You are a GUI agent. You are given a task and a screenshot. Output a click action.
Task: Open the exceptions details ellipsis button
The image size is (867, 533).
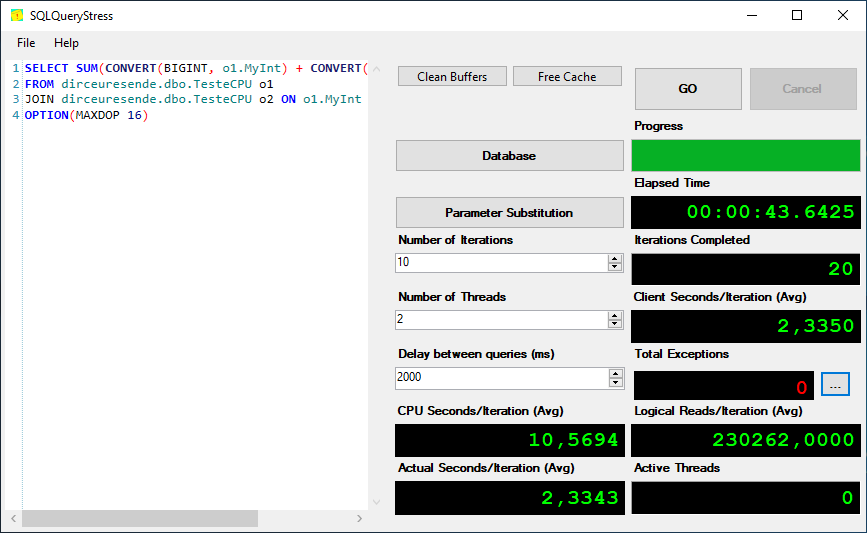(x=835, y=384)
